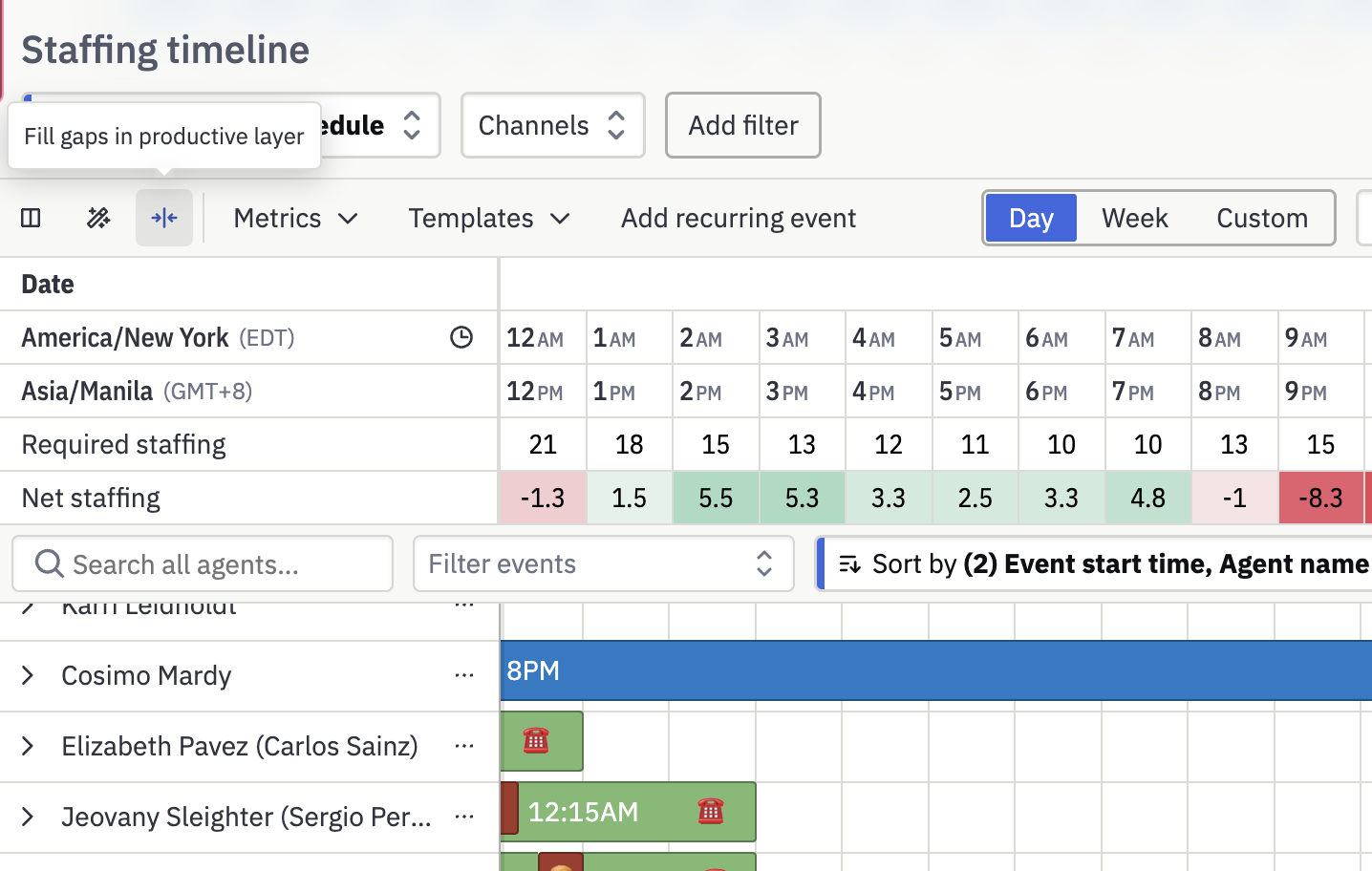Switch to Week view
The height and width of the screenshot is (871, 1372).
click(x=1134, y=218)
